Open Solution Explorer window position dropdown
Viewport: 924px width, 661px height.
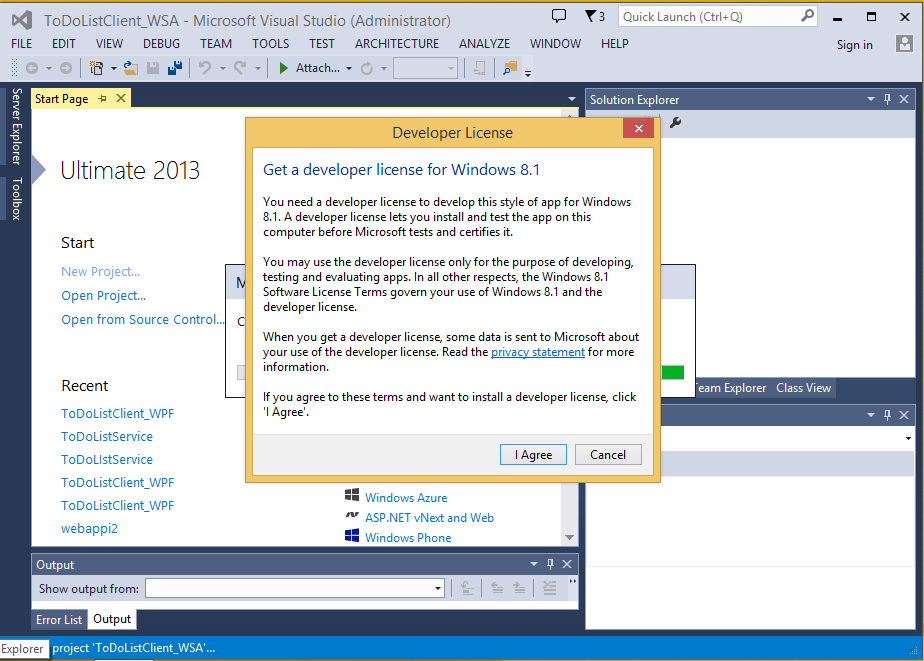[x=870, y=99]
